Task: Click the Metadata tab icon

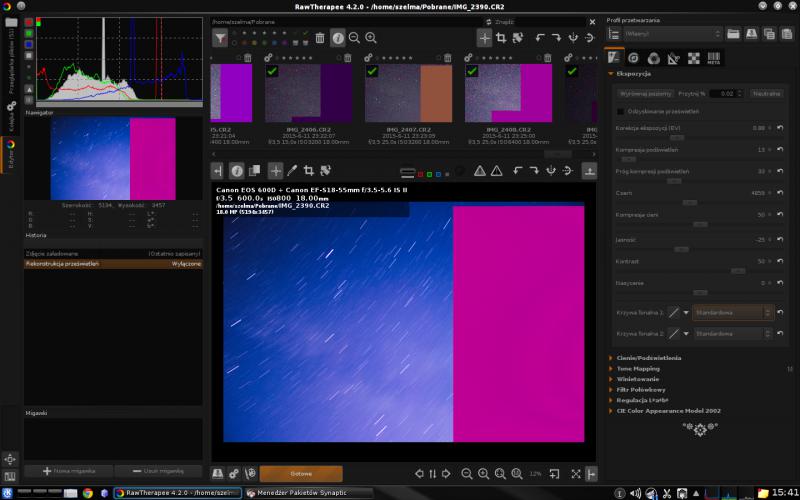Action: pyautogui.click(x=713, y=57)
